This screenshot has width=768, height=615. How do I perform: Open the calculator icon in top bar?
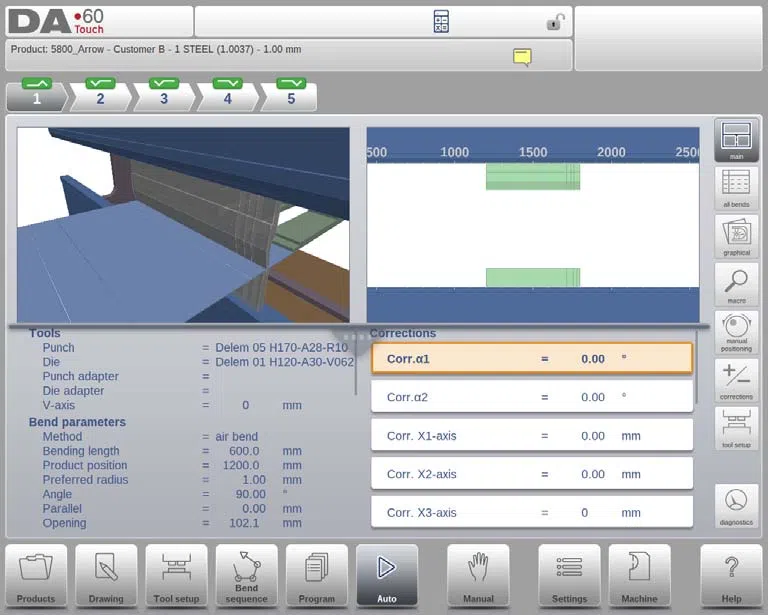441,22
